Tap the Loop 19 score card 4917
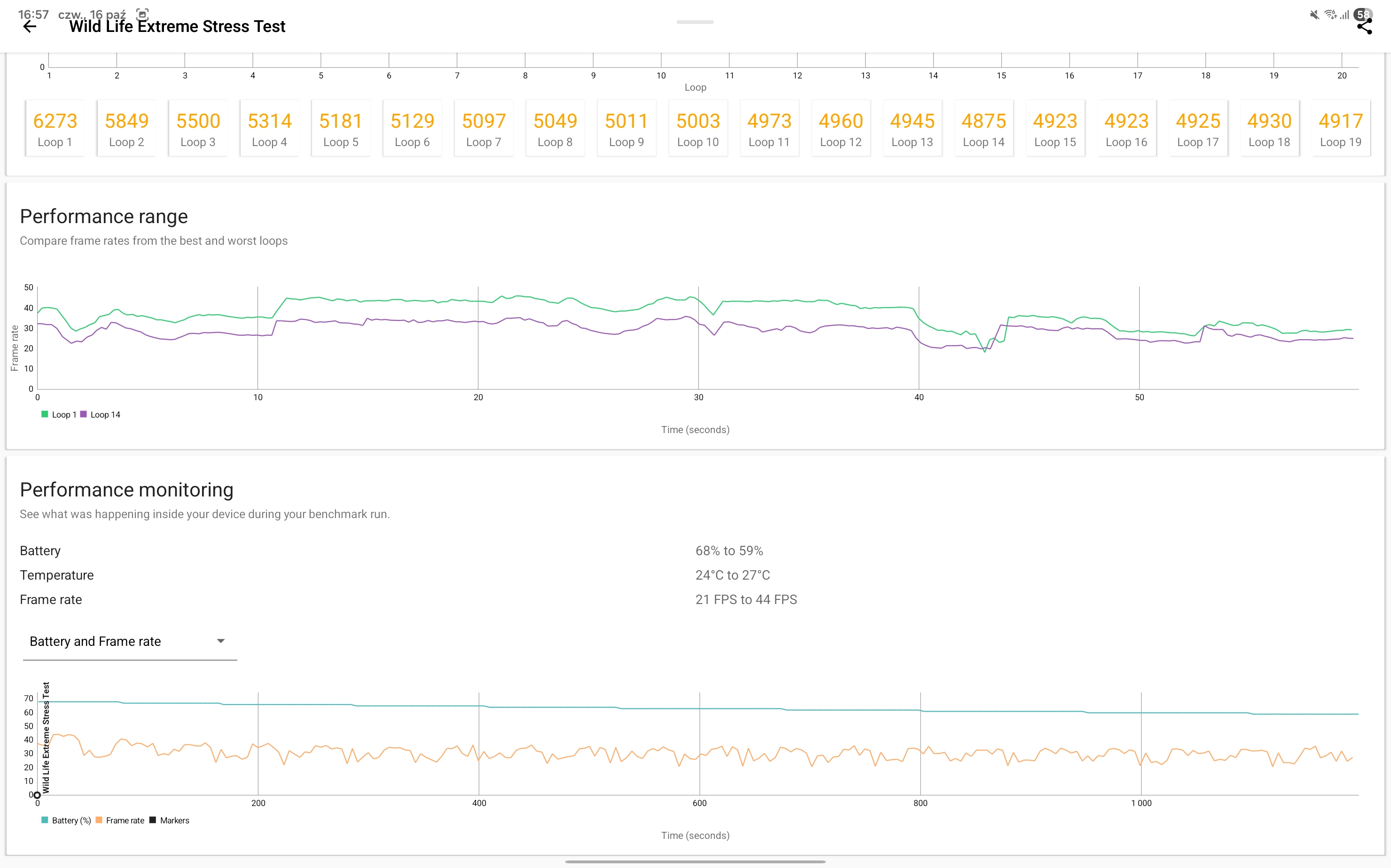The width and height of the screenshot is (1391, 868). coord(1340,129)
